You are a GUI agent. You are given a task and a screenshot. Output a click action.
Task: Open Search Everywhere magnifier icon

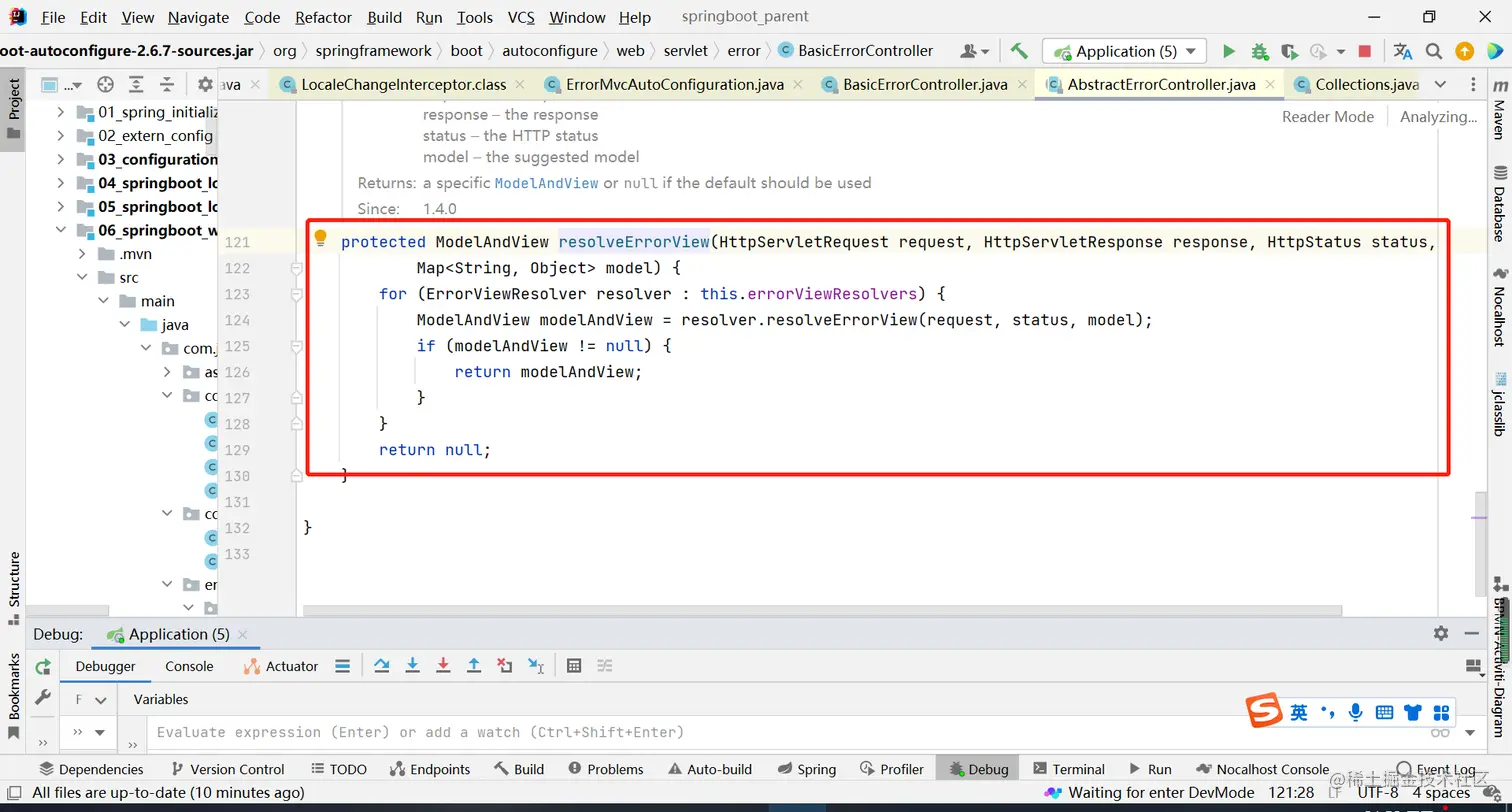(1434, 51)
